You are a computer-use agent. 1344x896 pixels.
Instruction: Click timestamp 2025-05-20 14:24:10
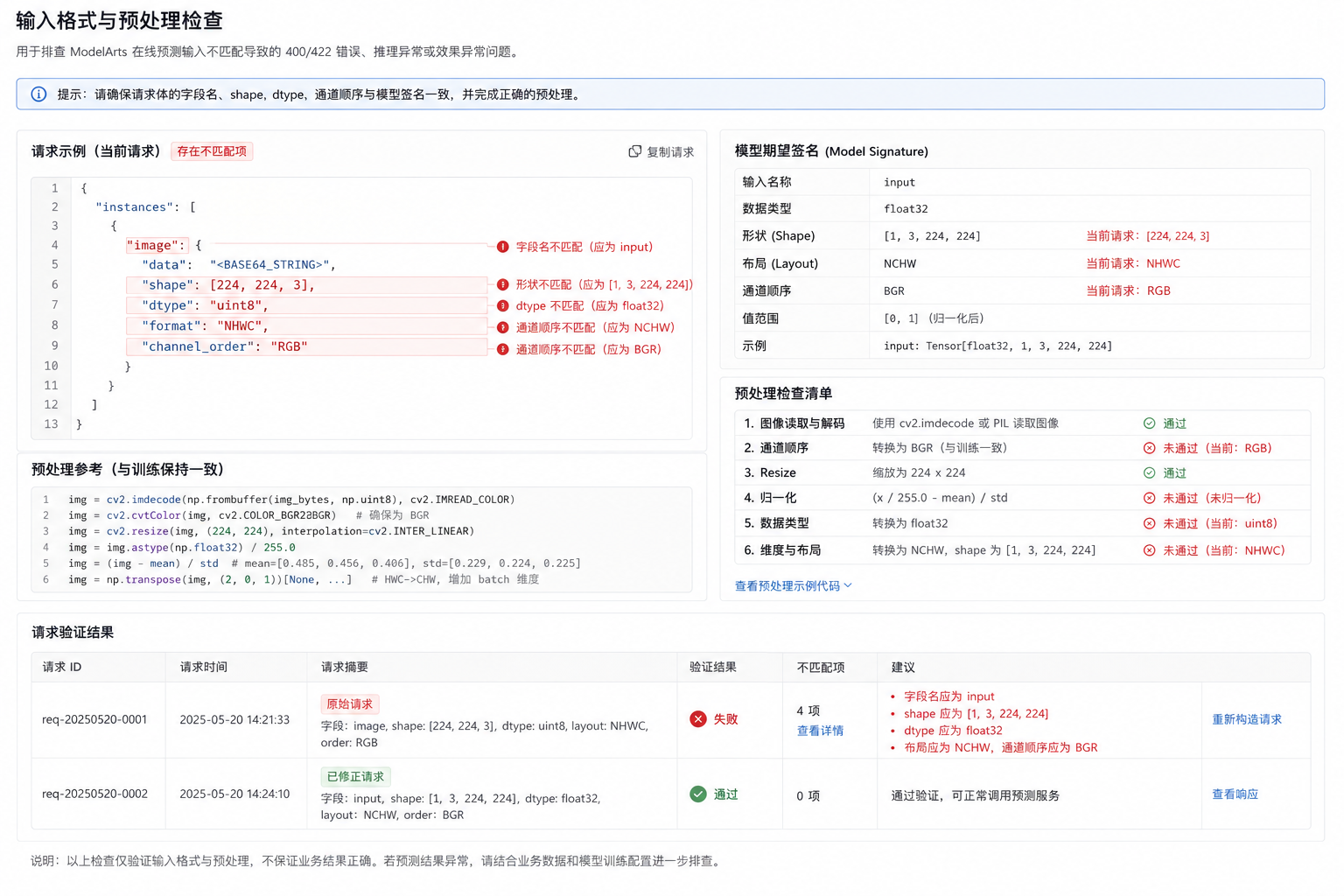(x=234, y=794)
